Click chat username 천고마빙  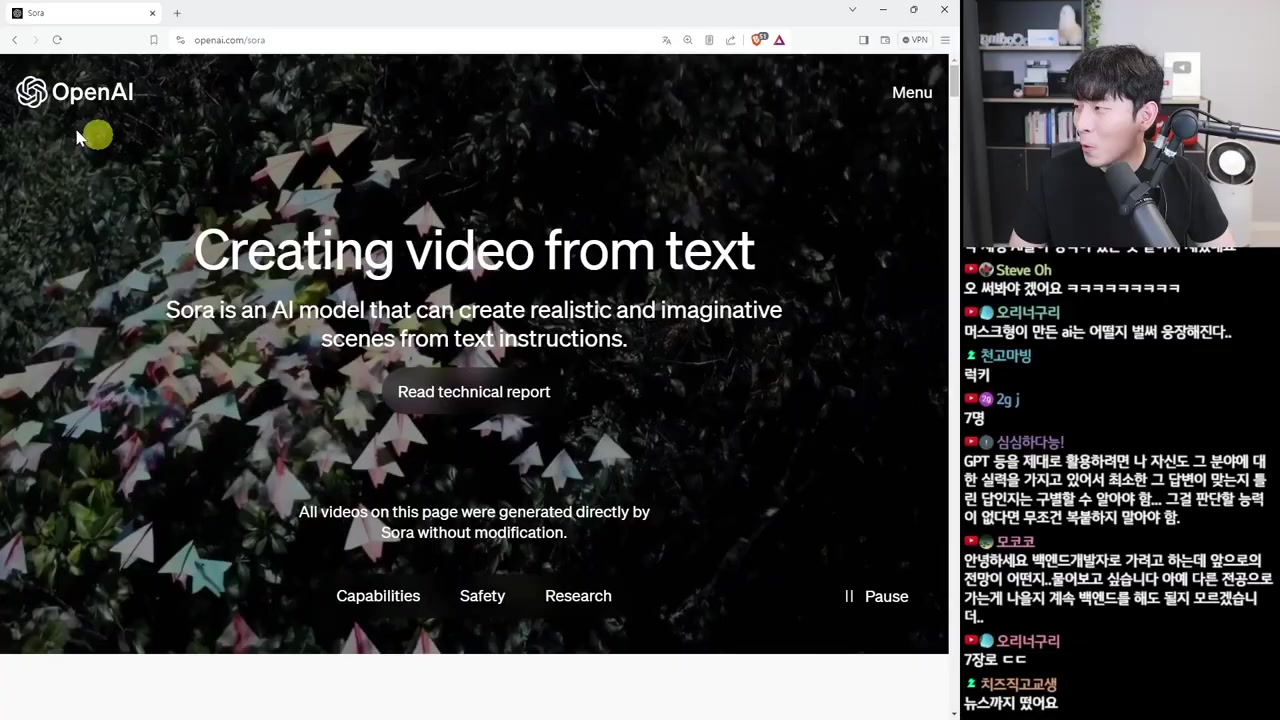point(1005,356)
